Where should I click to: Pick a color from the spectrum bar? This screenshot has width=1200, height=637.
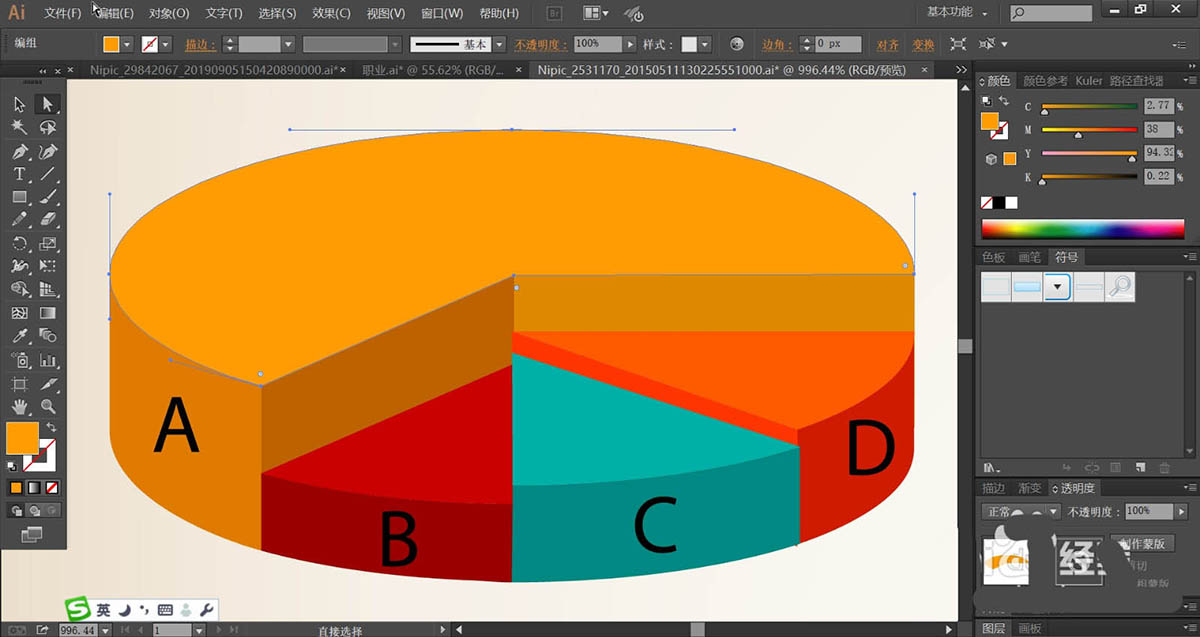click(1082, 229)
